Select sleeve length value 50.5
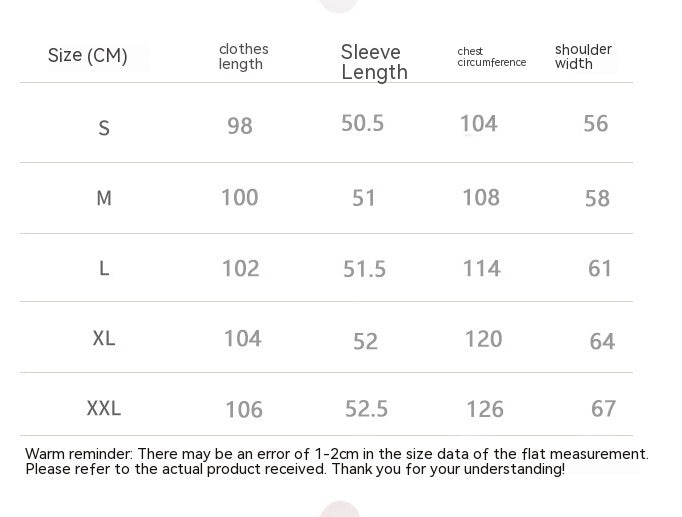Image resolution: width=682 pixels, height=517 pixels. pos(363,123)
